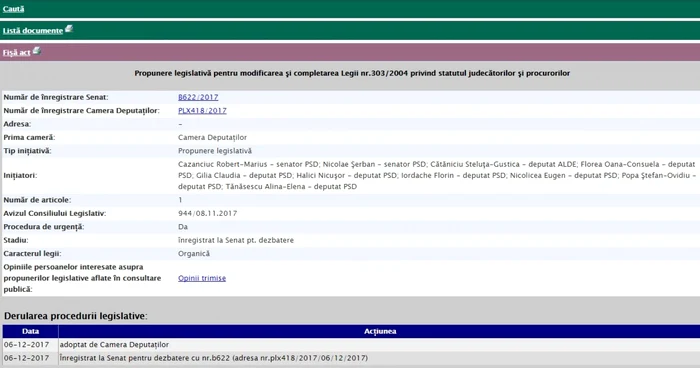This screenshot has width=700, height=368.
Task: Click the Caută link in top bar
Action: (x=13, y=9)
